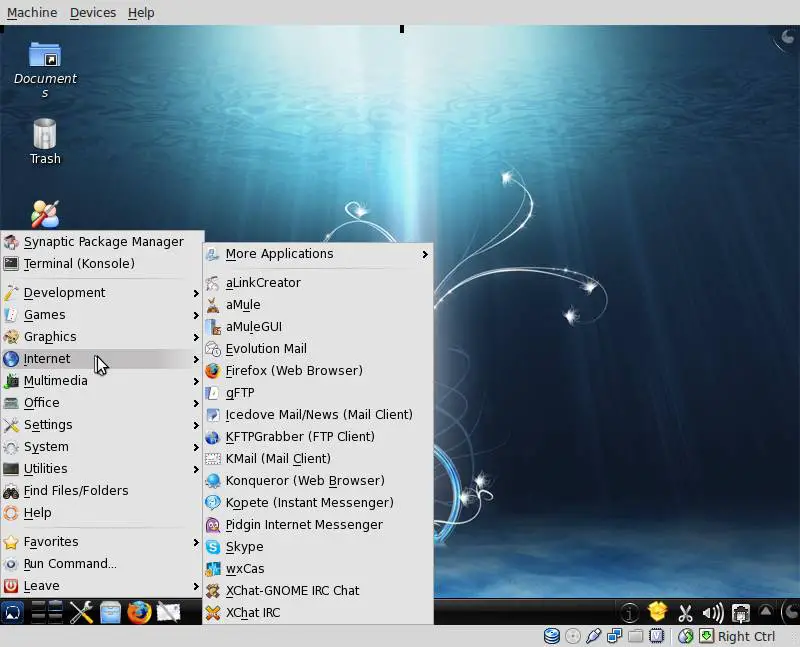Launch Pidgin Internet Messenger

click(x=318, y=525)
